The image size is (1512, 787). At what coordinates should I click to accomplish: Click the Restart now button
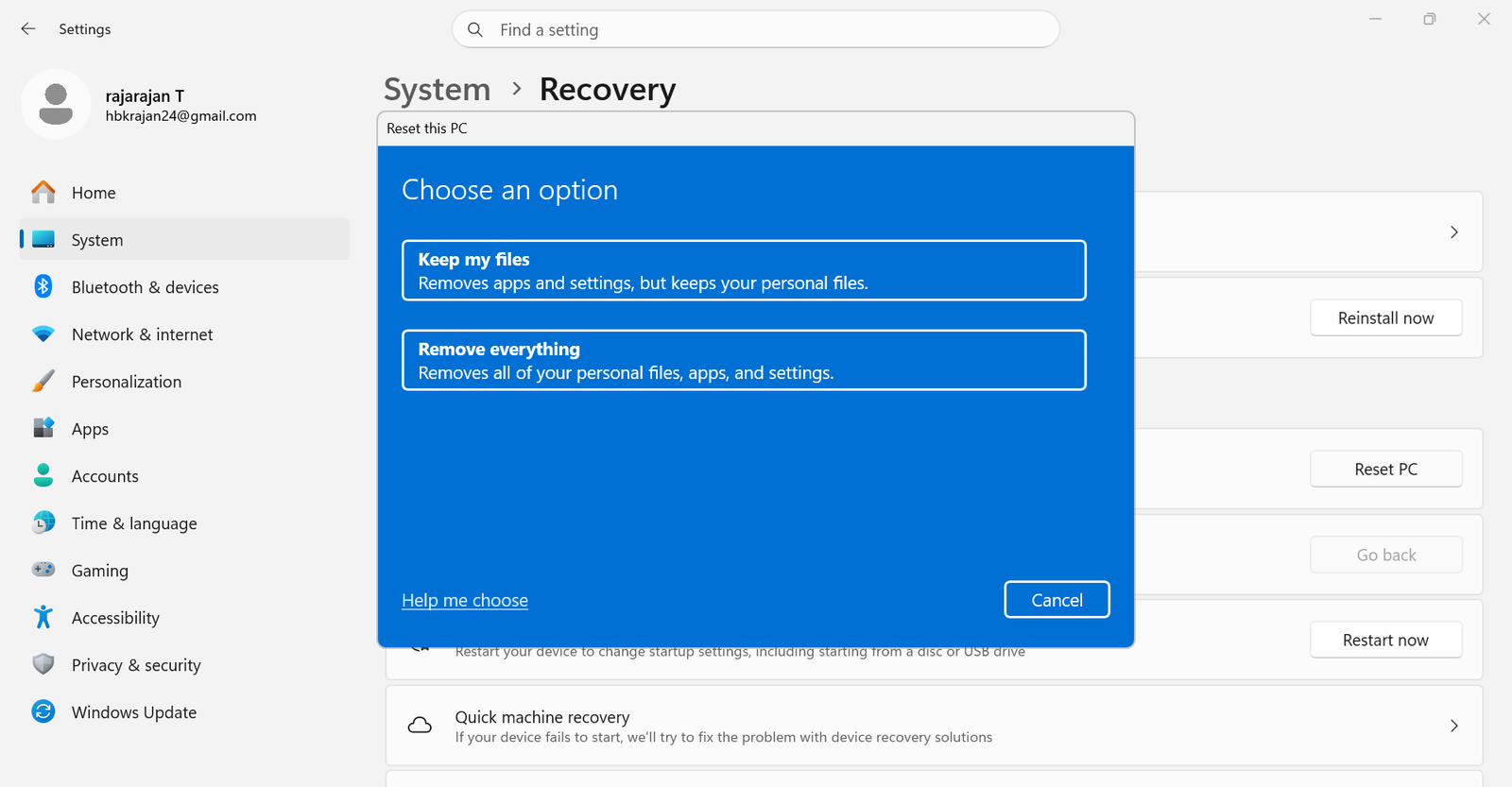[x=1385, y=640]
